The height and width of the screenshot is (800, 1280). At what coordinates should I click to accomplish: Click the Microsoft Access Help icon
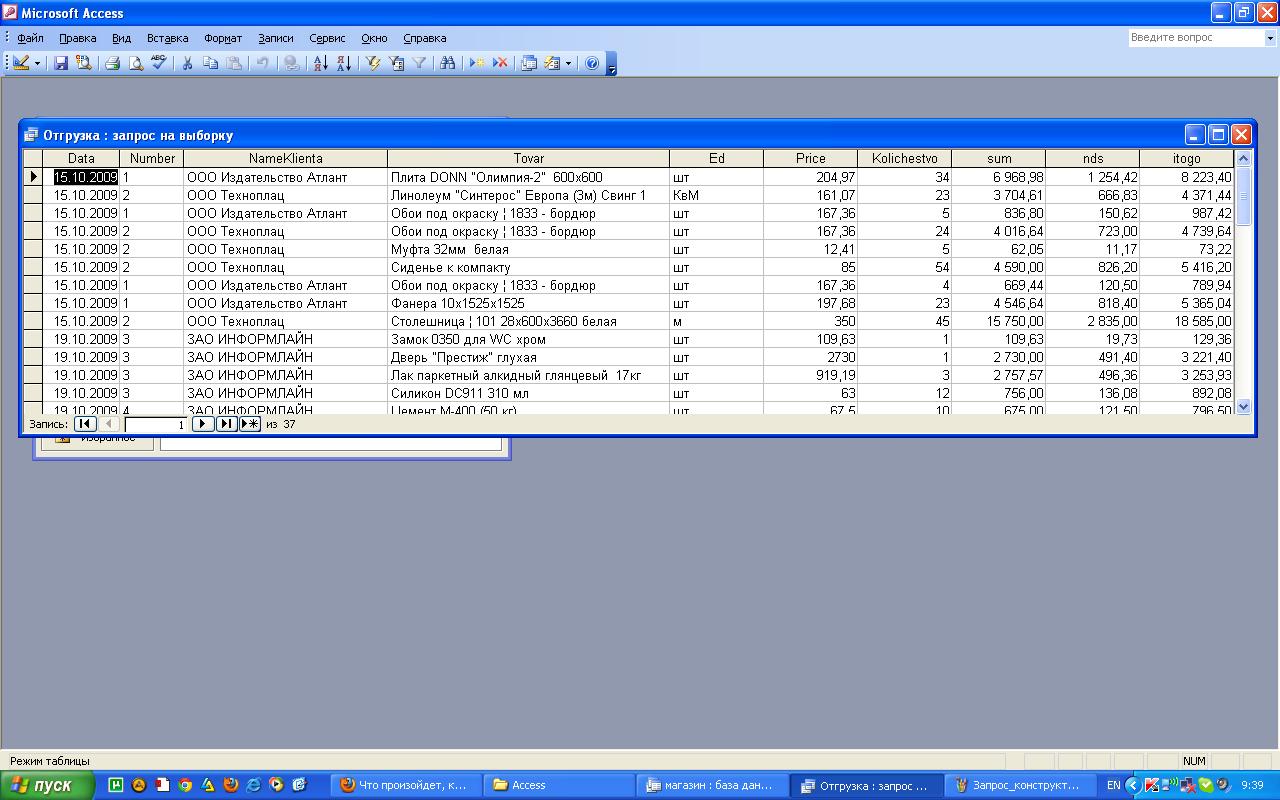point(592,62)
